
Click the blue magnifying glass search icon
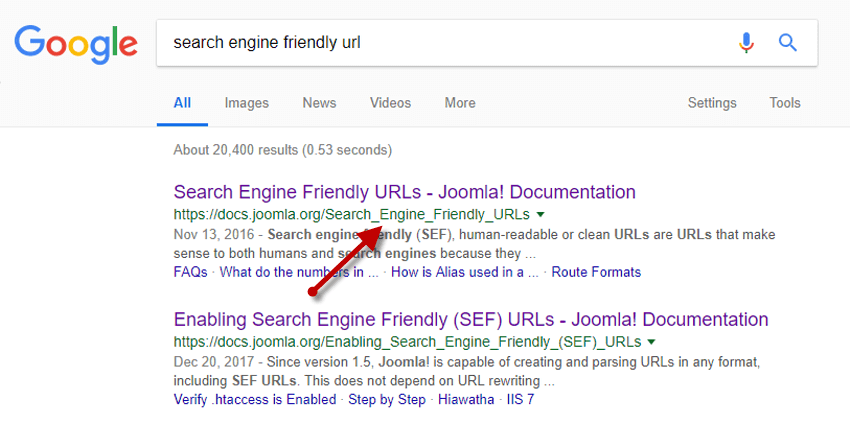click(x=788, y=43)
